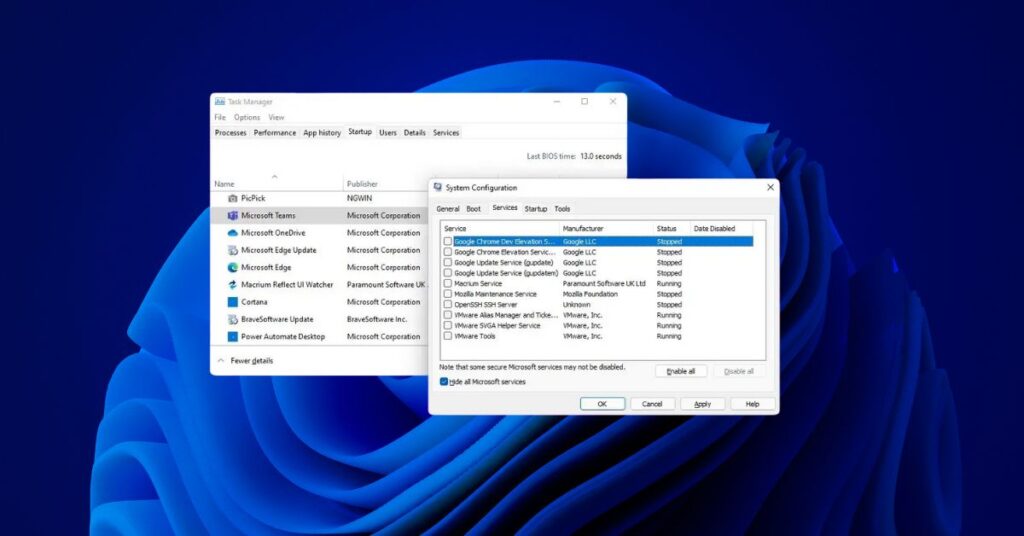
Task: Open the File menu in Task Manager
Action: (220, 118)
